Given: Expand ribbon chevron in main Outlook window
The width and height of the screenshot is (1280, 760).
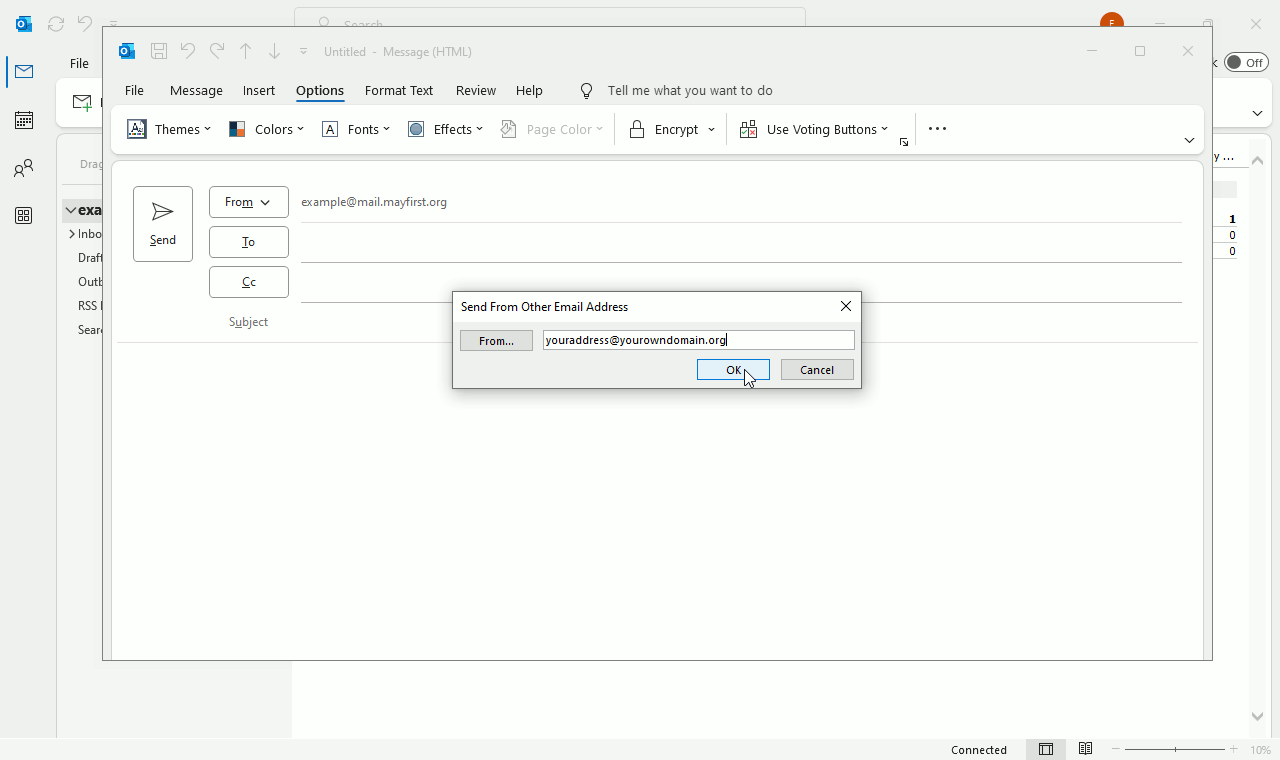Looking at the screenshot, I should pyautogui.click(x=1257, y=113).
